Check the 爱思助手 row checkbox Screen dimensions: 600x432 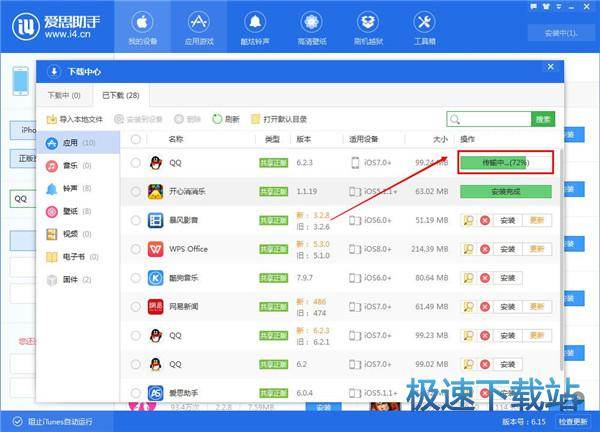(x=135, y=393)
